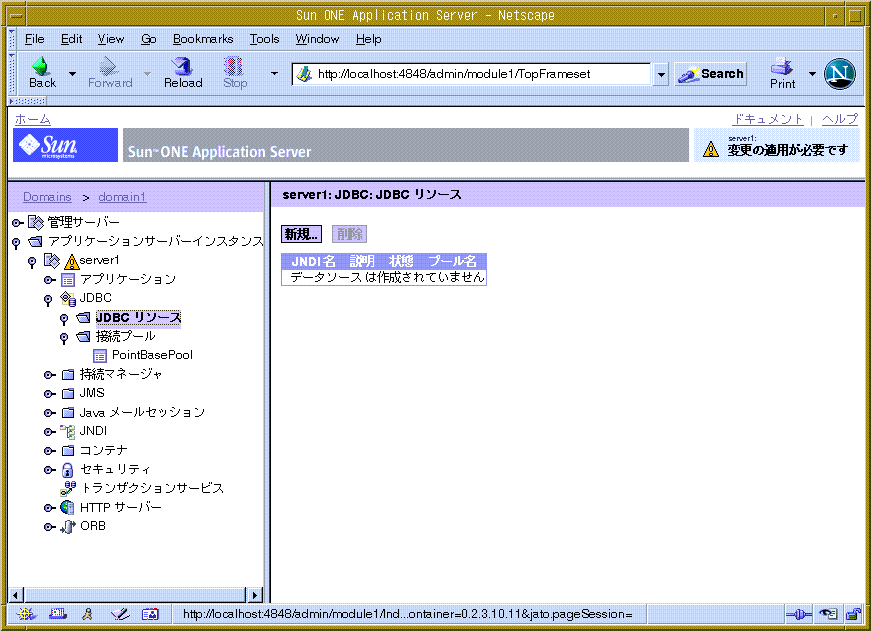The width and height of the screenshot is (871, 631).
Task: Open the Back button history dropdown
Action: click(x=72, y=73)
